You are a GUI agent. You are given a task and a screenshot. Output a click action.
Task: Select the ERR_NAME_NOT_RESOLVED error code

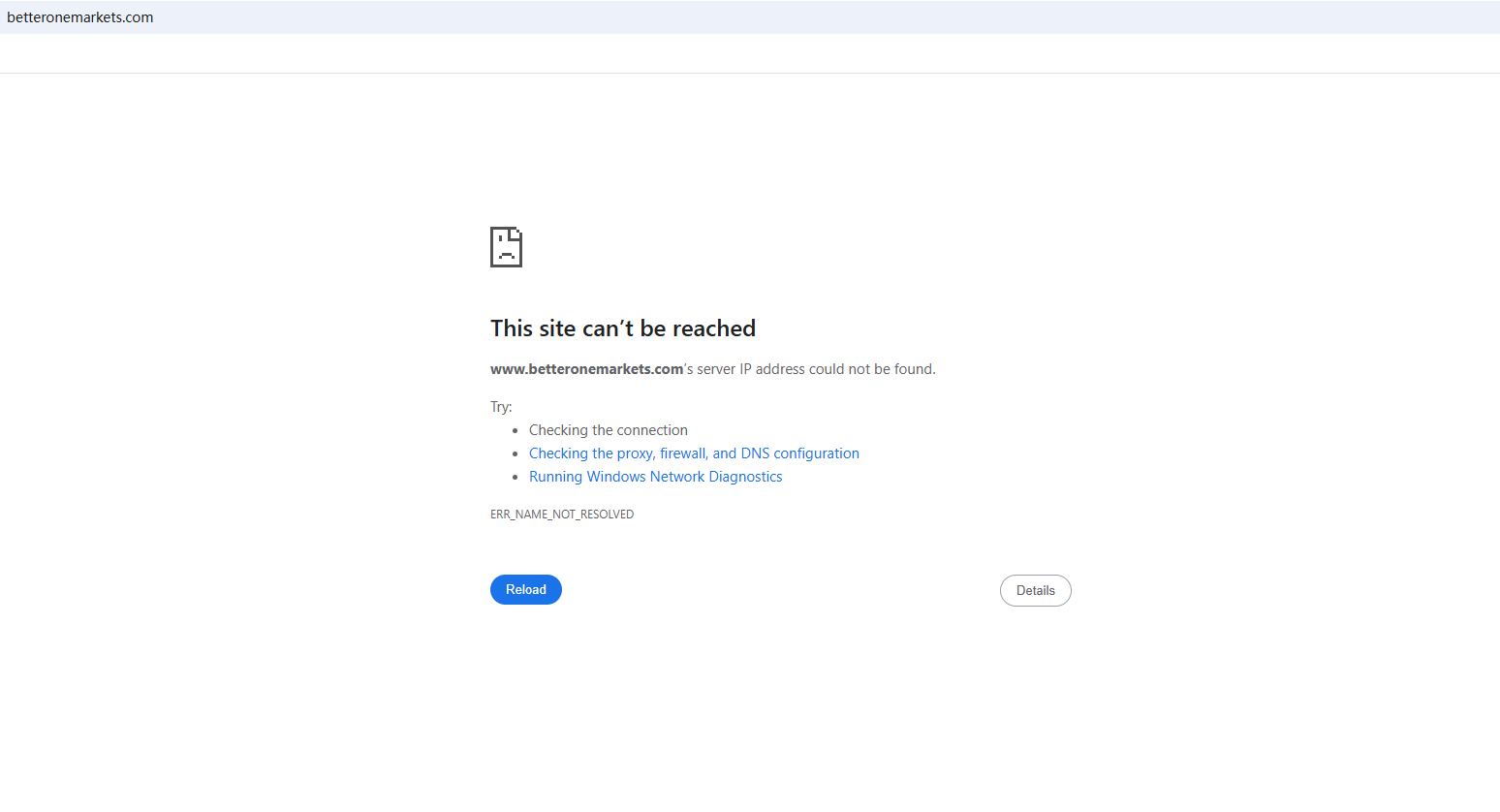(x=562, y=515)
